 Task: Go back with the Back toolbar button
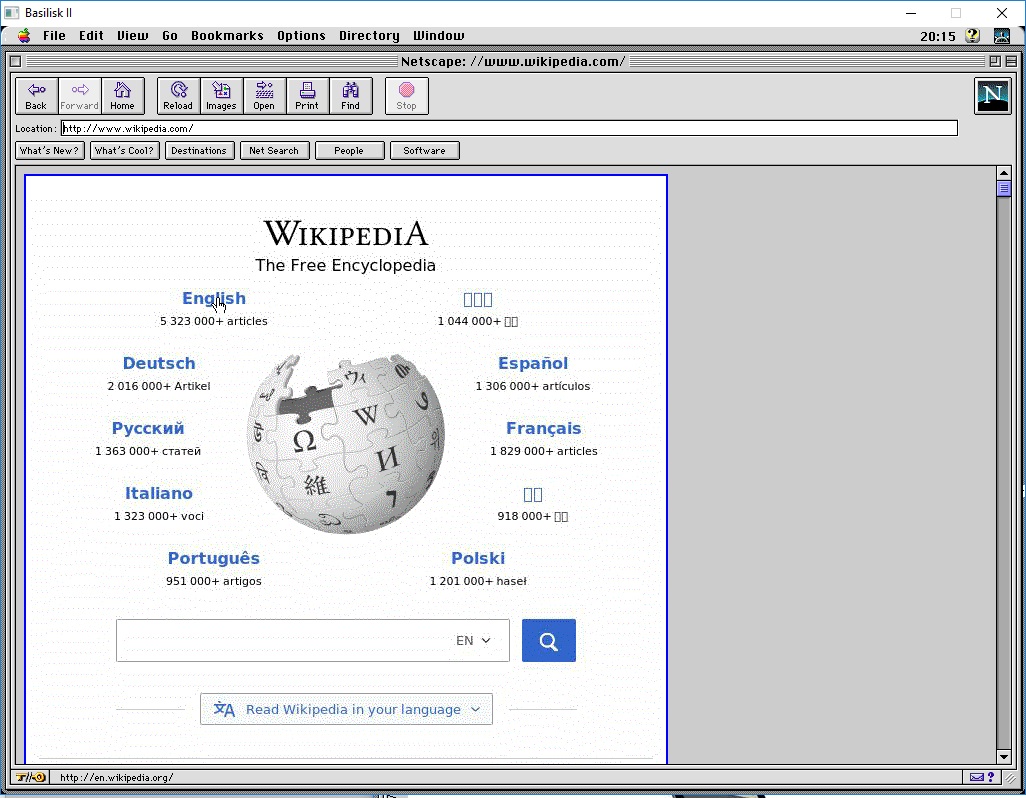point(37,96)
